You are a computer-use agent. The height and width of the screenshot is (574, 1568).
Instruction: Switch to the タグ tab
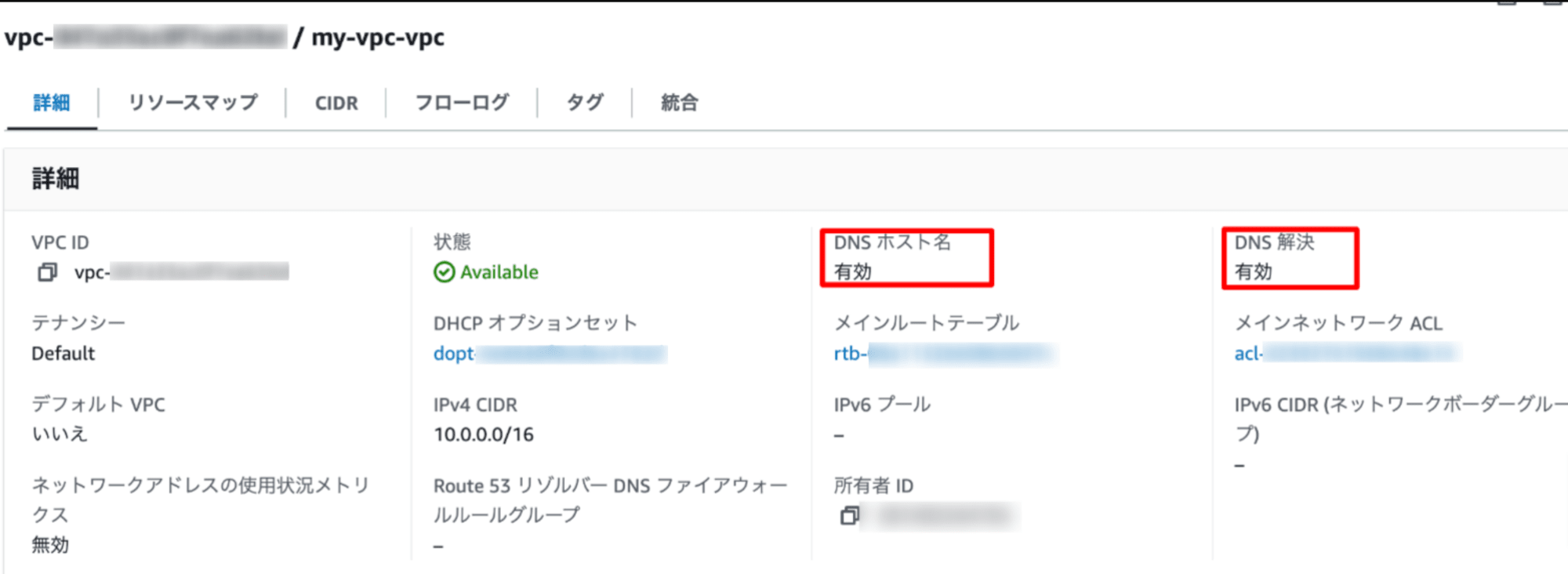(585, 103)
